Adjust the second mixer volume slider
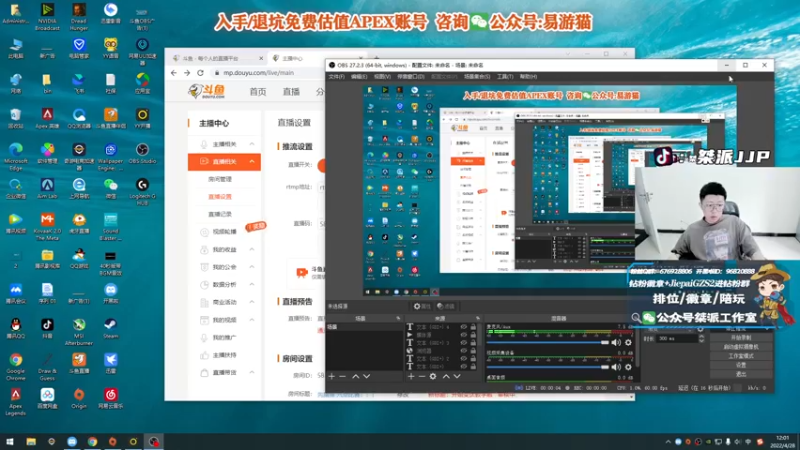 [548, 367]
